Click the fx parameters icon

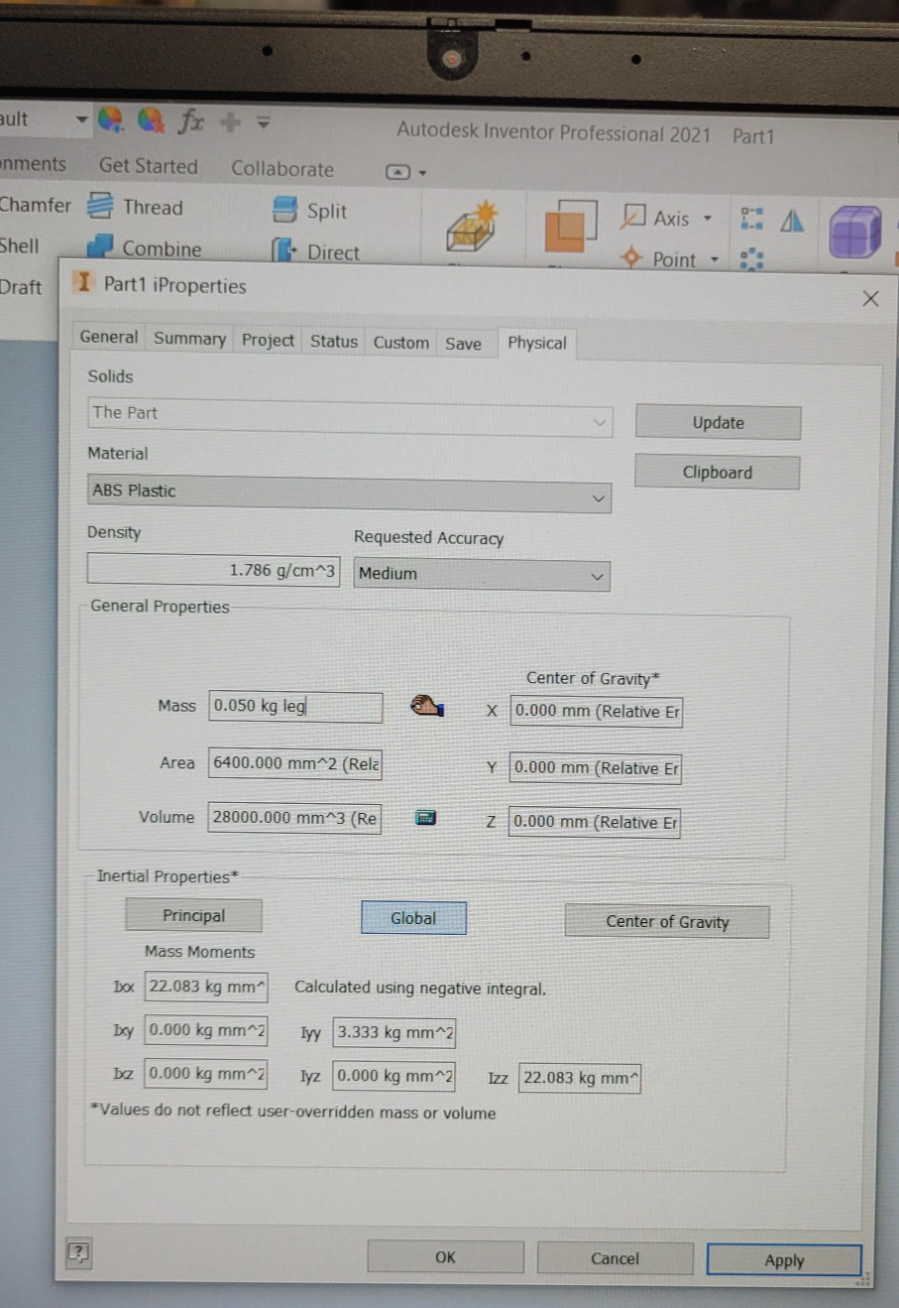click(192, 124)
